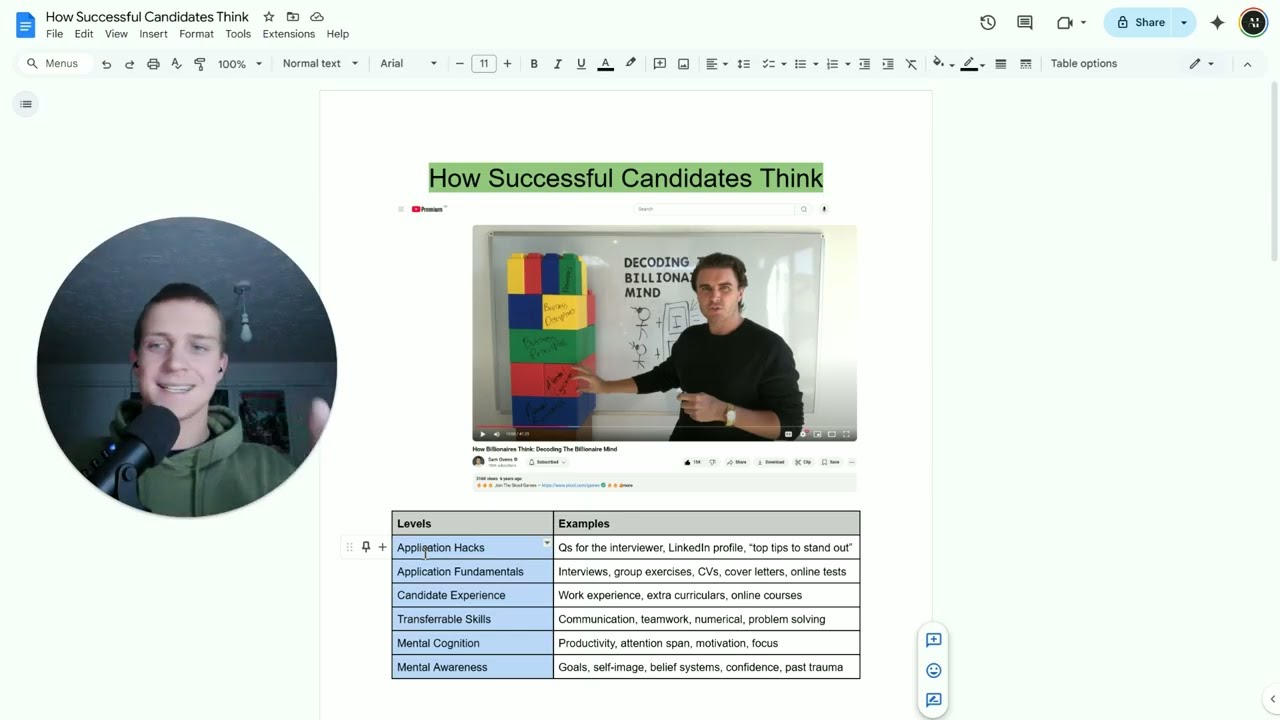Redo the last action

(x=129, y=64)
